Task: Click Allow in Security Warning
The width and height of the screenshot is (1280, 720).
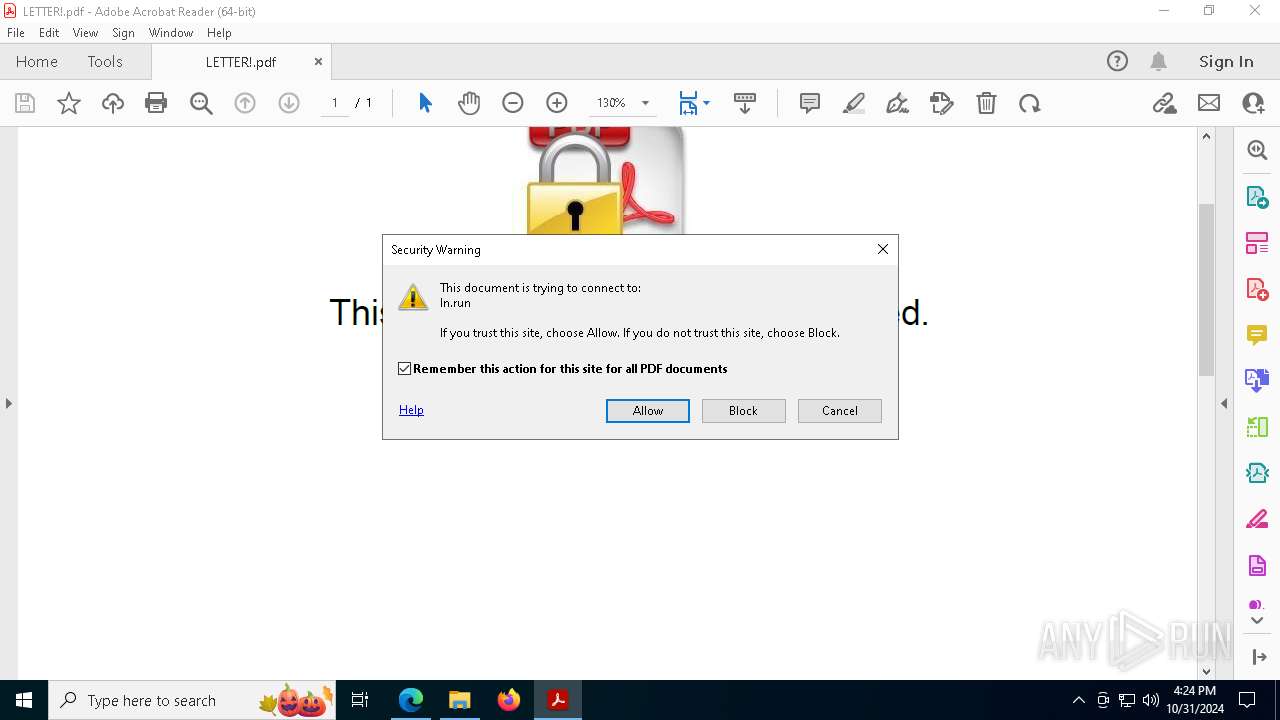Action: (648, 411)
